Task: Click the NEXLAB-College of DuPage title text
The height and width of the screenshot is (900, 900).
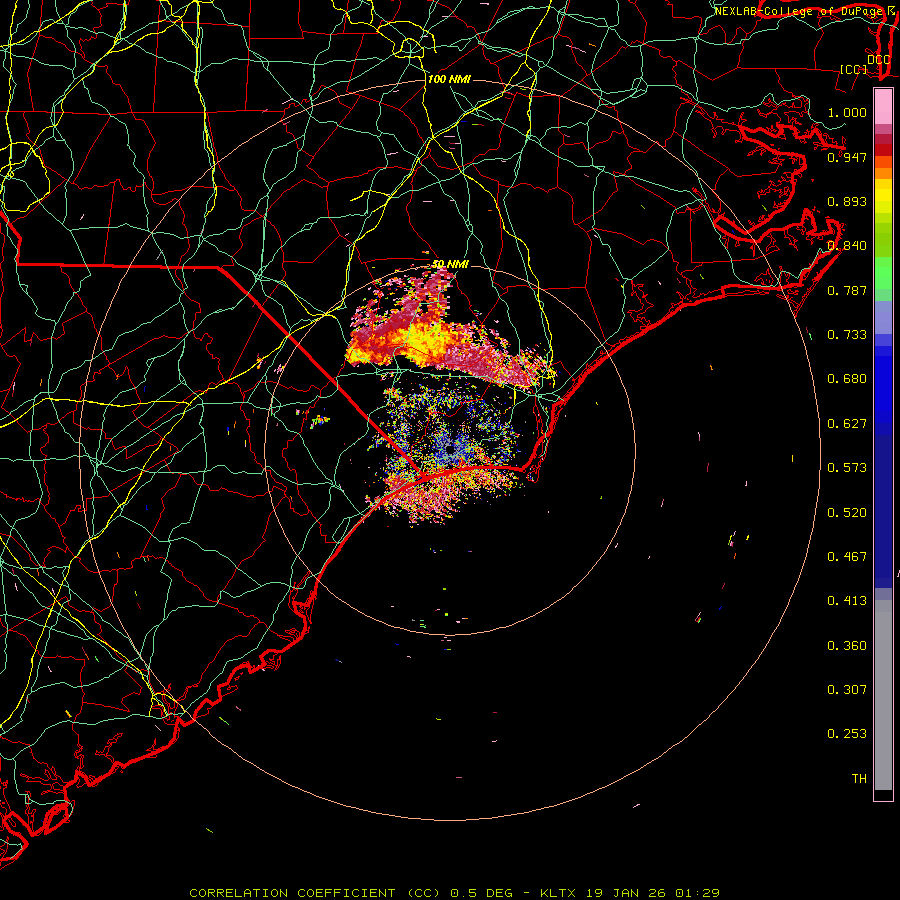Action: point(798,11)
